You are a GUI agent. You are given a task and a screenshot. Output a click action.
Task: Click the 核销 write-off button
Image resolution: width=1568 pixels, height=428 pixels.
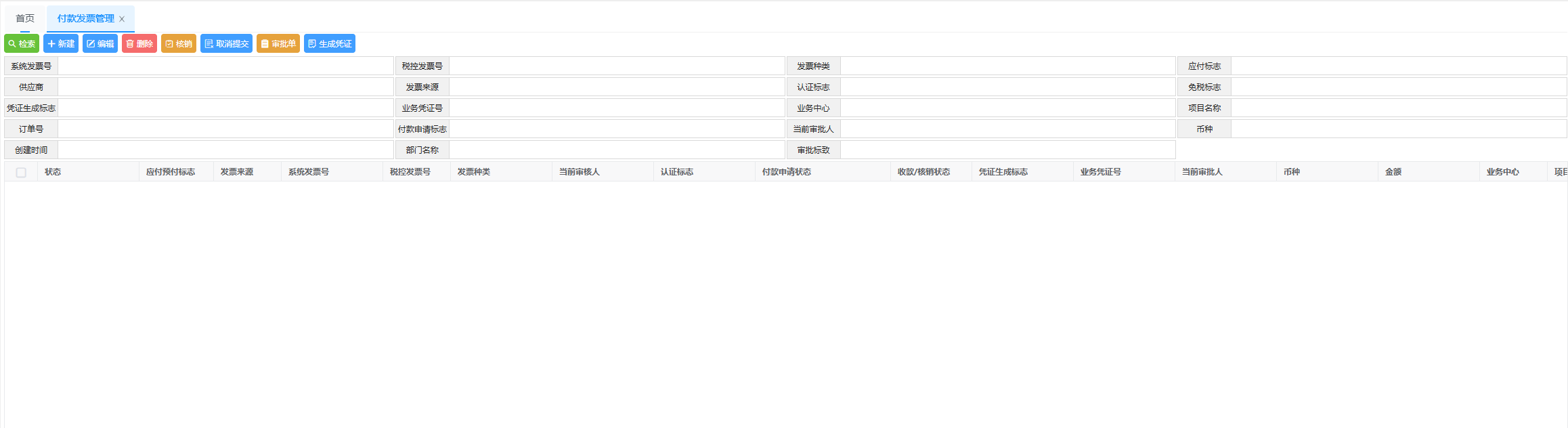coord(179,44)
